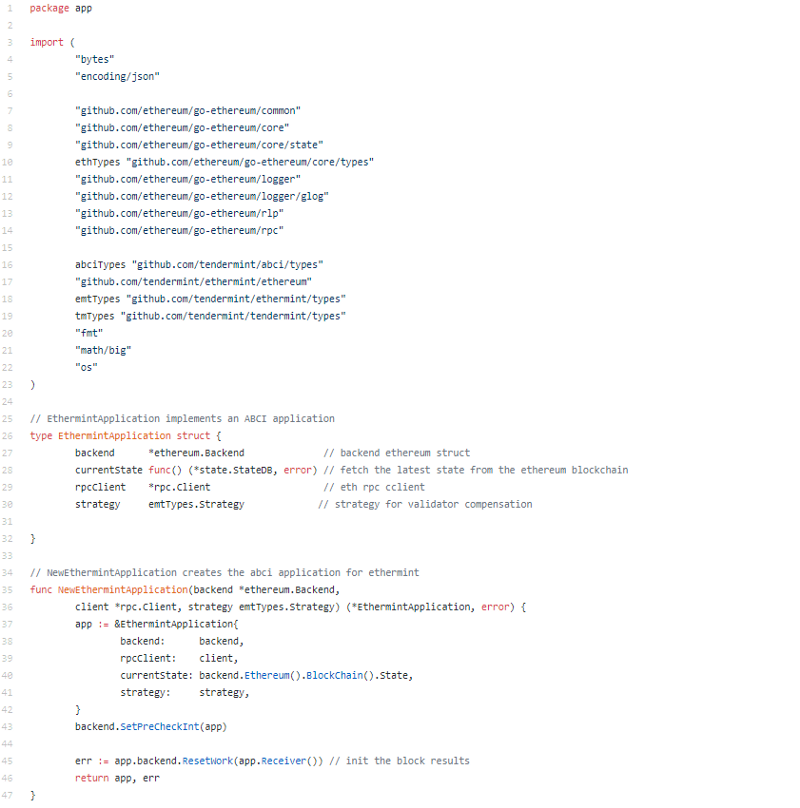Click the 'package' keyword on the first line
Image resolution: width=800 pixels, height=808 pixels.
click(49, 9)
